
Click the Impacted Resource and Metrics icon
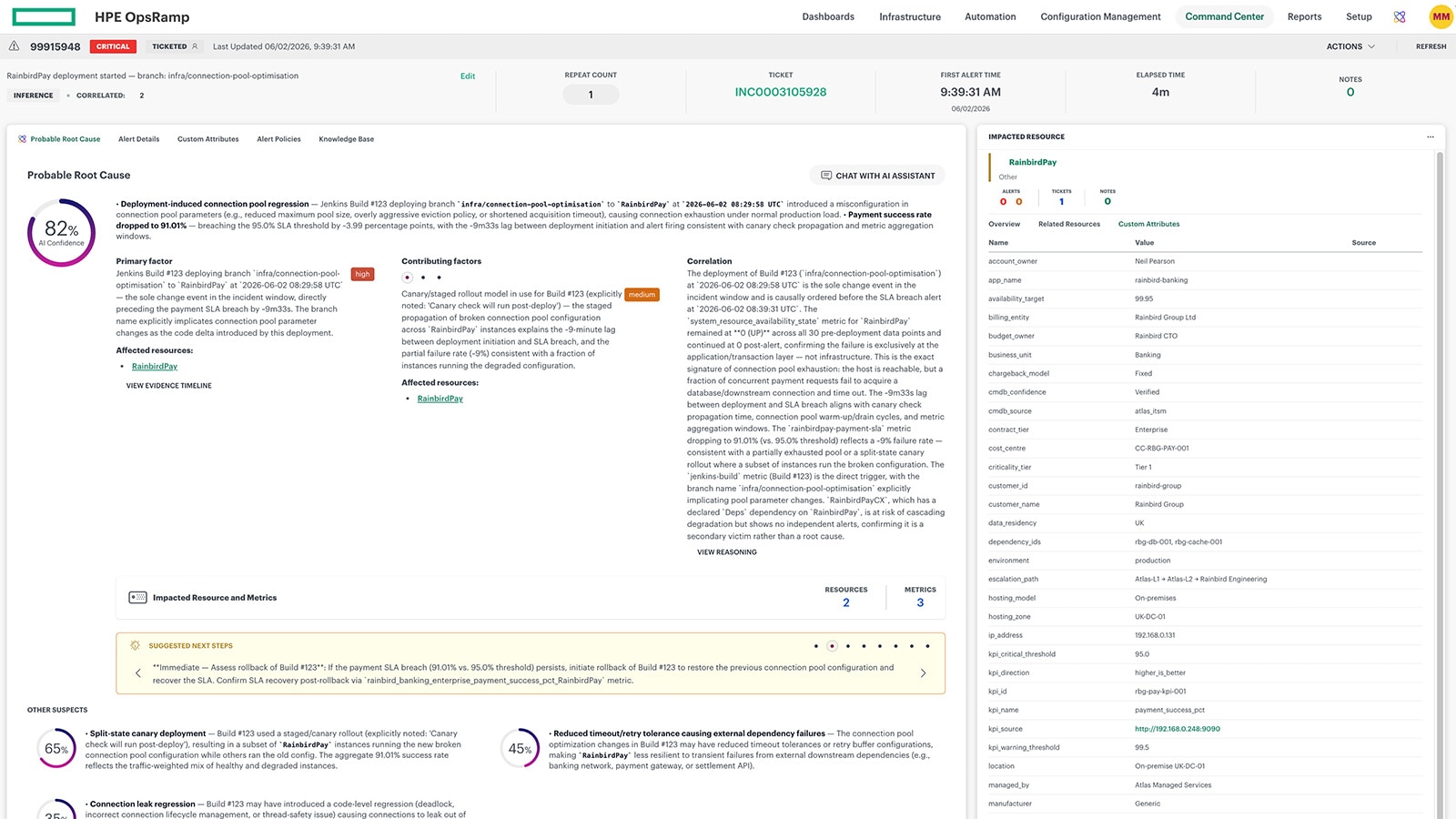coord(138,598)
